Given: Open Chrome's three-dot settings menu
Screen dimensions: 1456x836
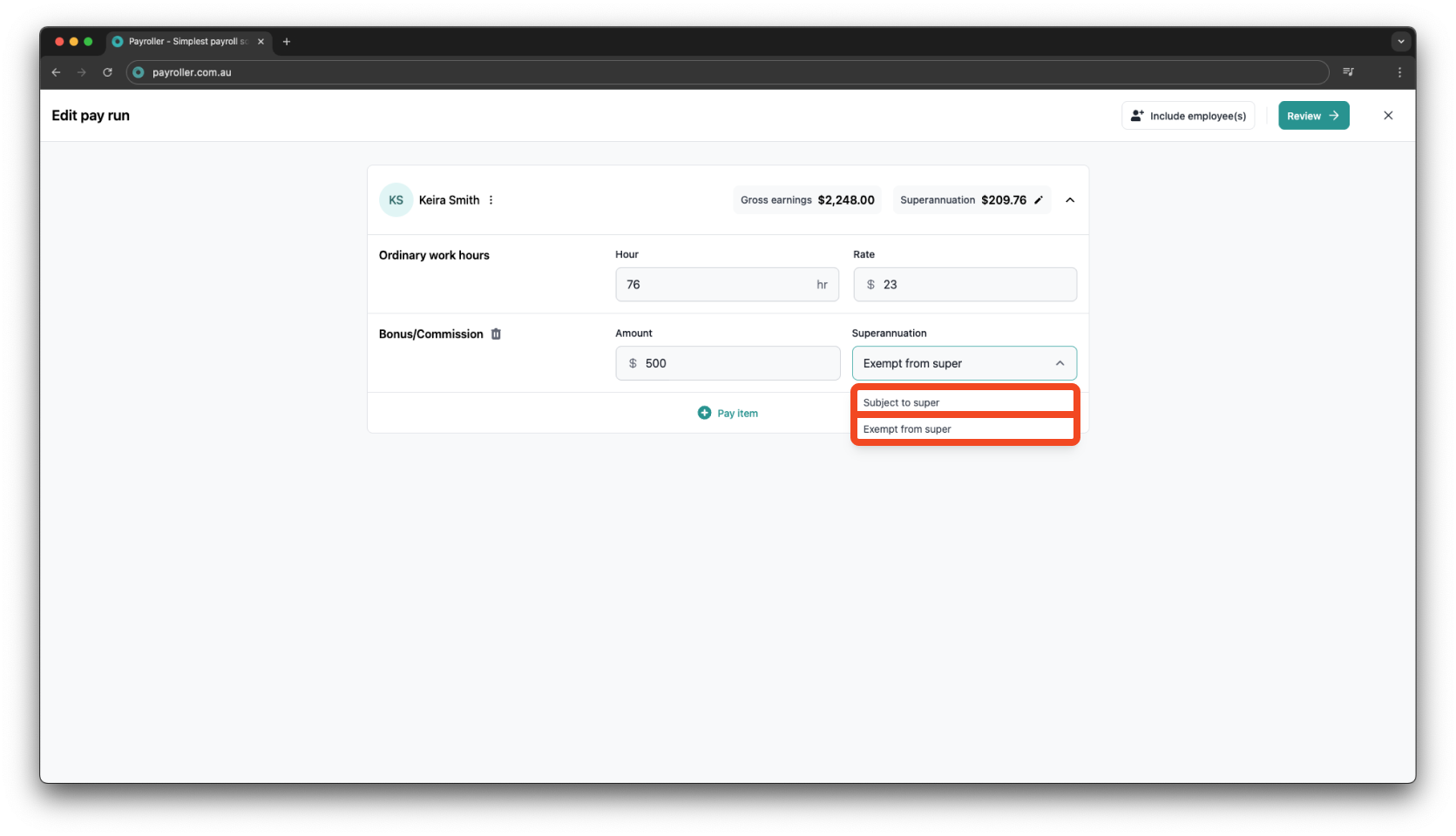Looking at the screenshot, I should coord(1400,72).
